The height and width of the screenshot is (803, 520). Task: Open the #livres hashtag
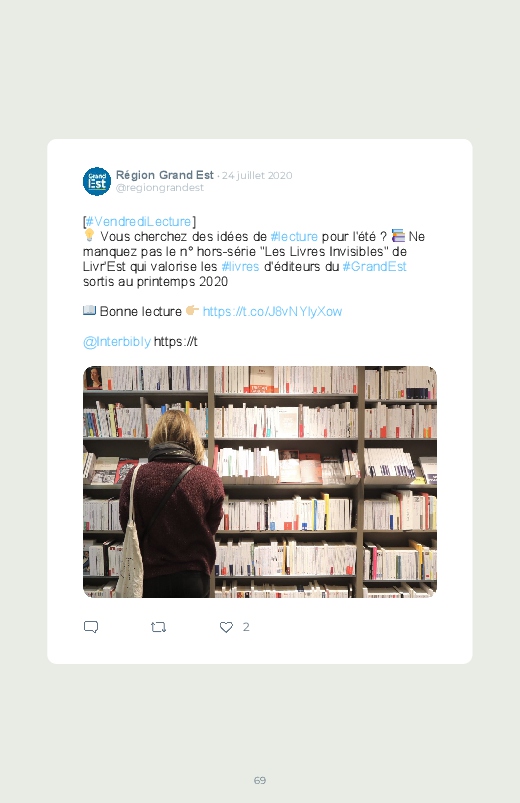coord(240,266)
